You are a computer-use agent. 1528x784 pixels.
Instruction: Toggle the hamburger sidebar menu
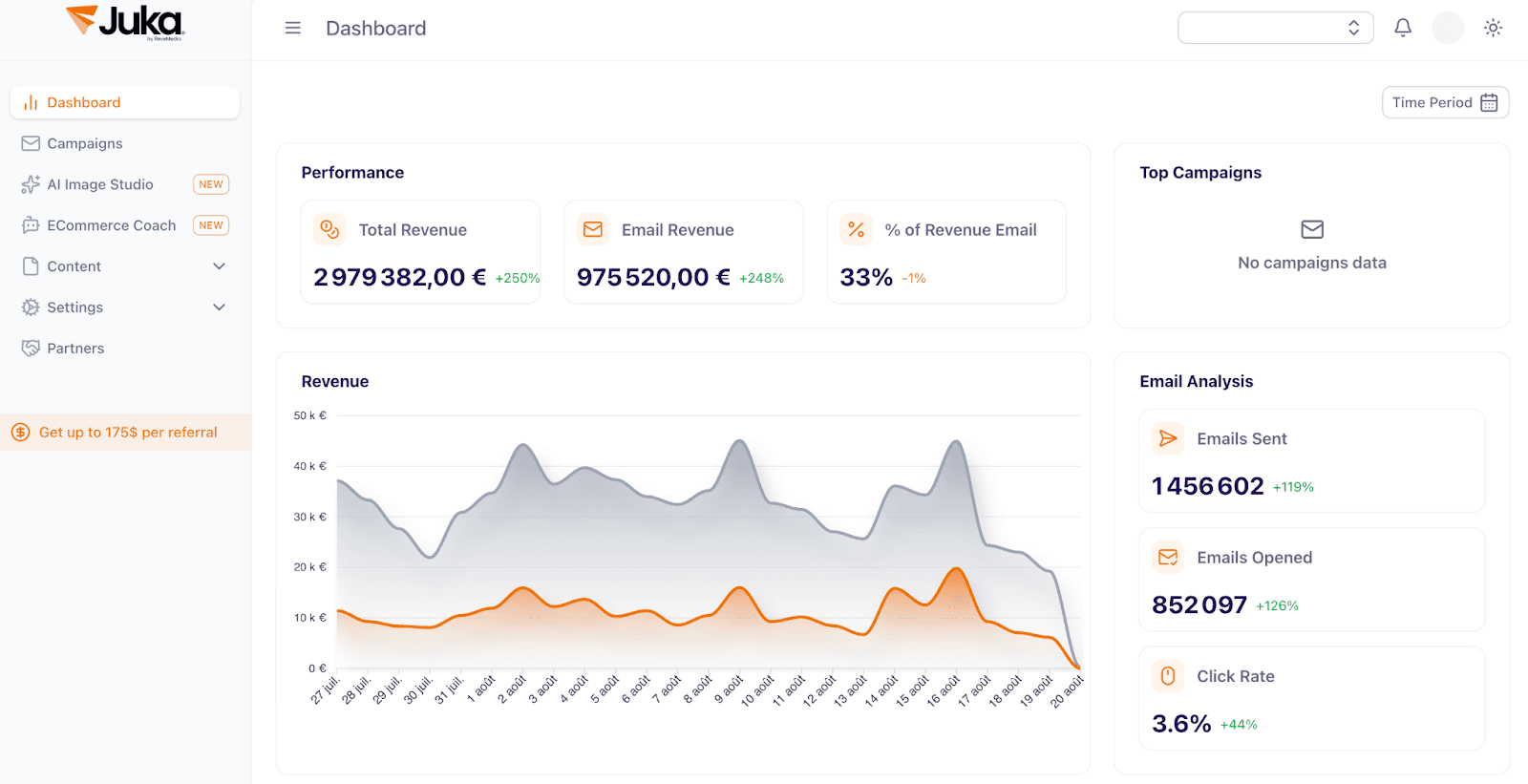pos(293,29)
